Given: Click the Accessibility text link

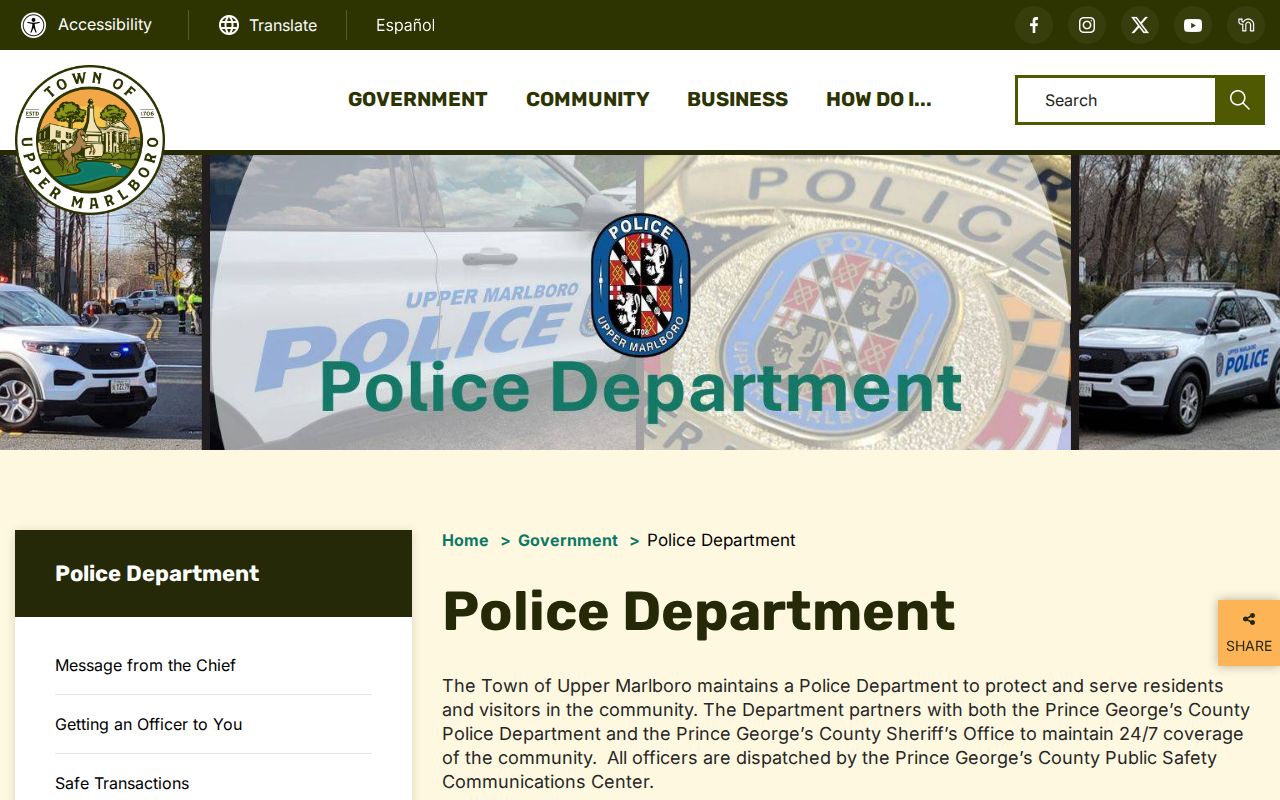Looking at the screenshot, I should (105, 25).
